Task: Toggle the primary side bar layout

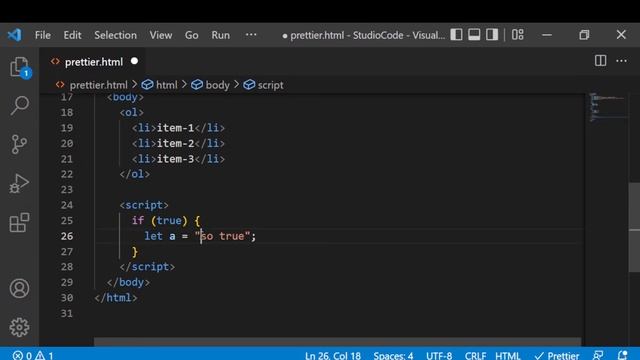Action: click(x=456, y=35)
